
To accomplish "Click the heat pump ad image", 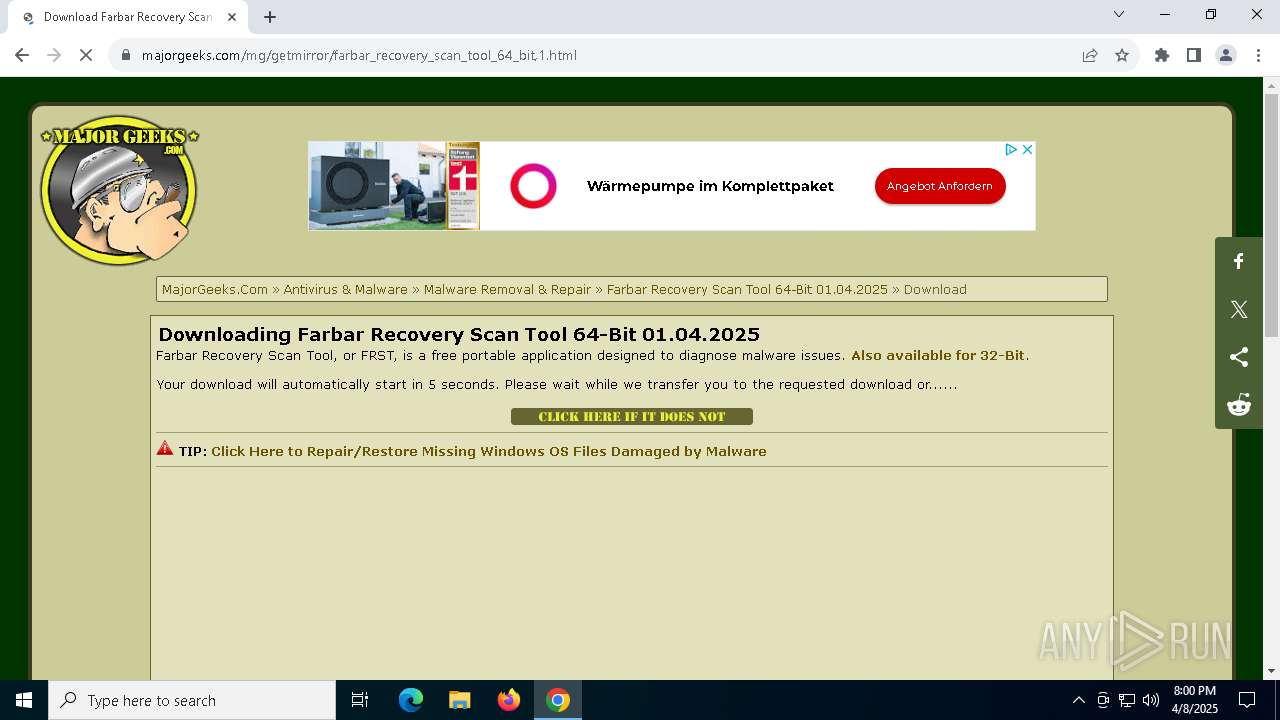I will click(394, 186).
